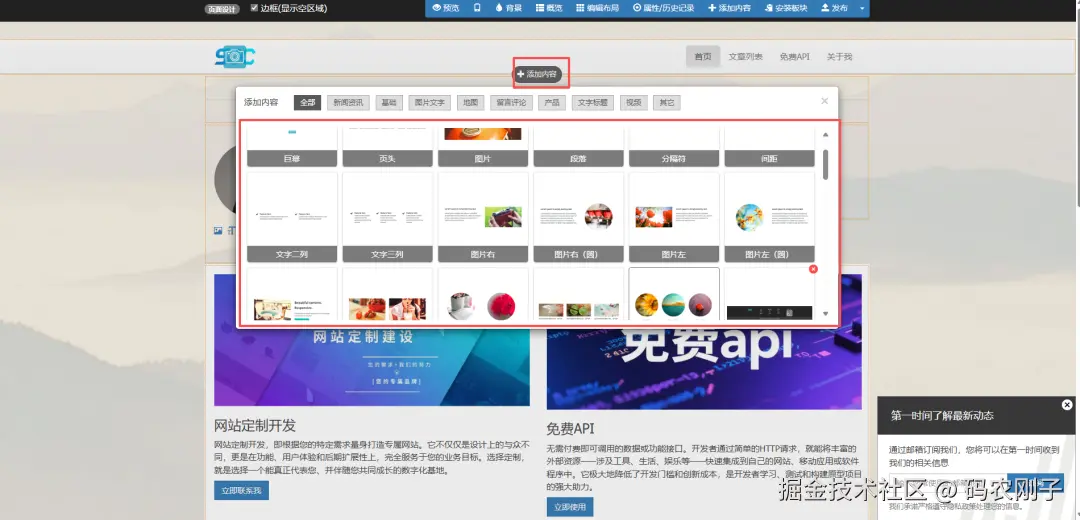The height and width of the screenshot is (520, 1080).
Task: Select thumbnail with dark footer bar
Action: [x=769, y=296]
